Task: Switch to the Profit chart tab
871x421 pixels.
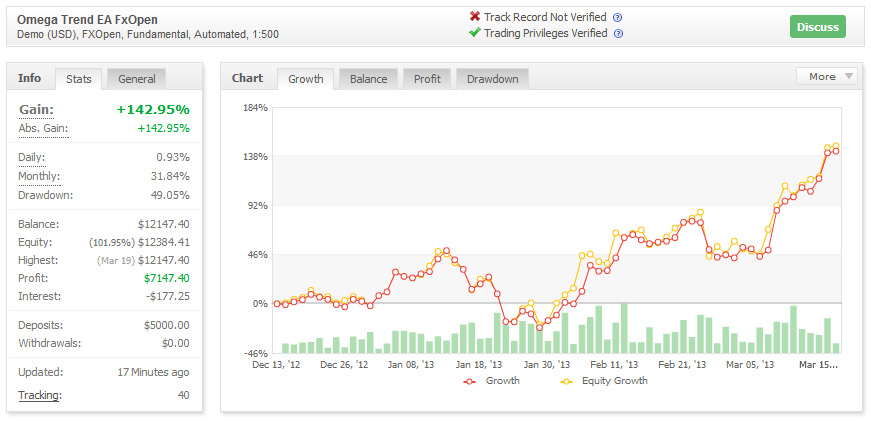Action: [x=427, y=79]
